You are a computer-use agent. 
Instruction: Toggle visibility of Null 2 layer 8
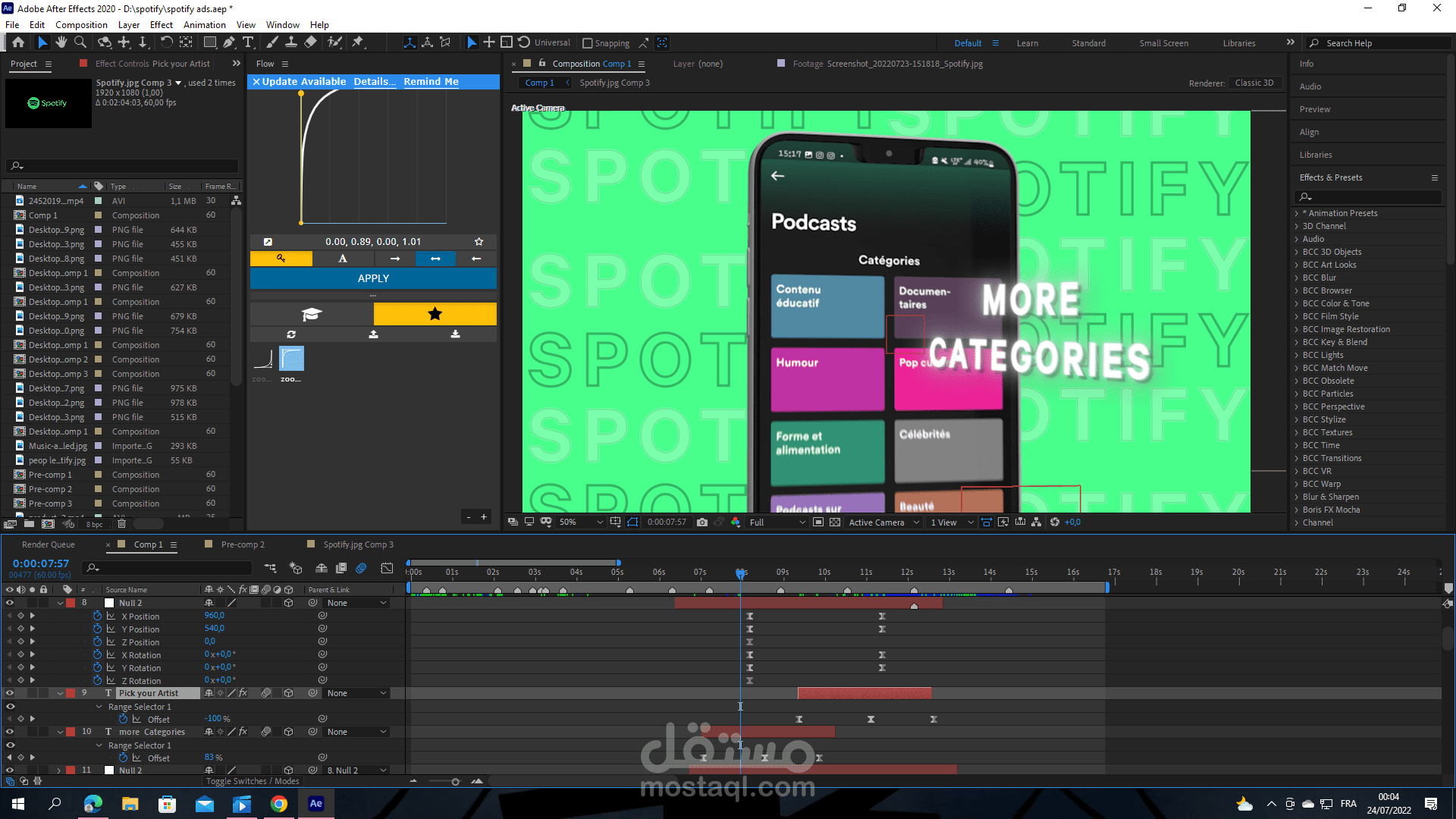point(10,603)
